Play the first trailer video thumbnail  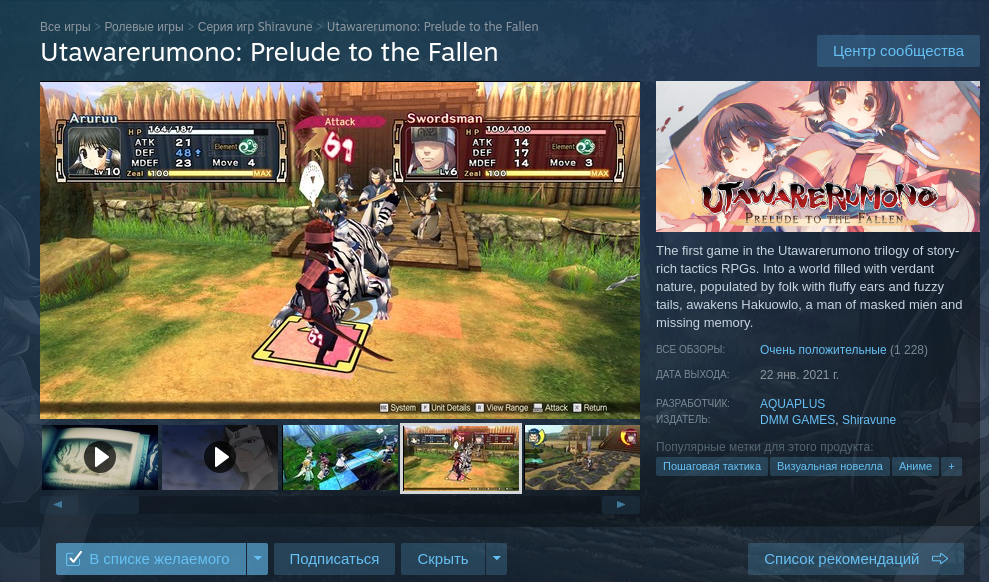[x=100, y=457]
